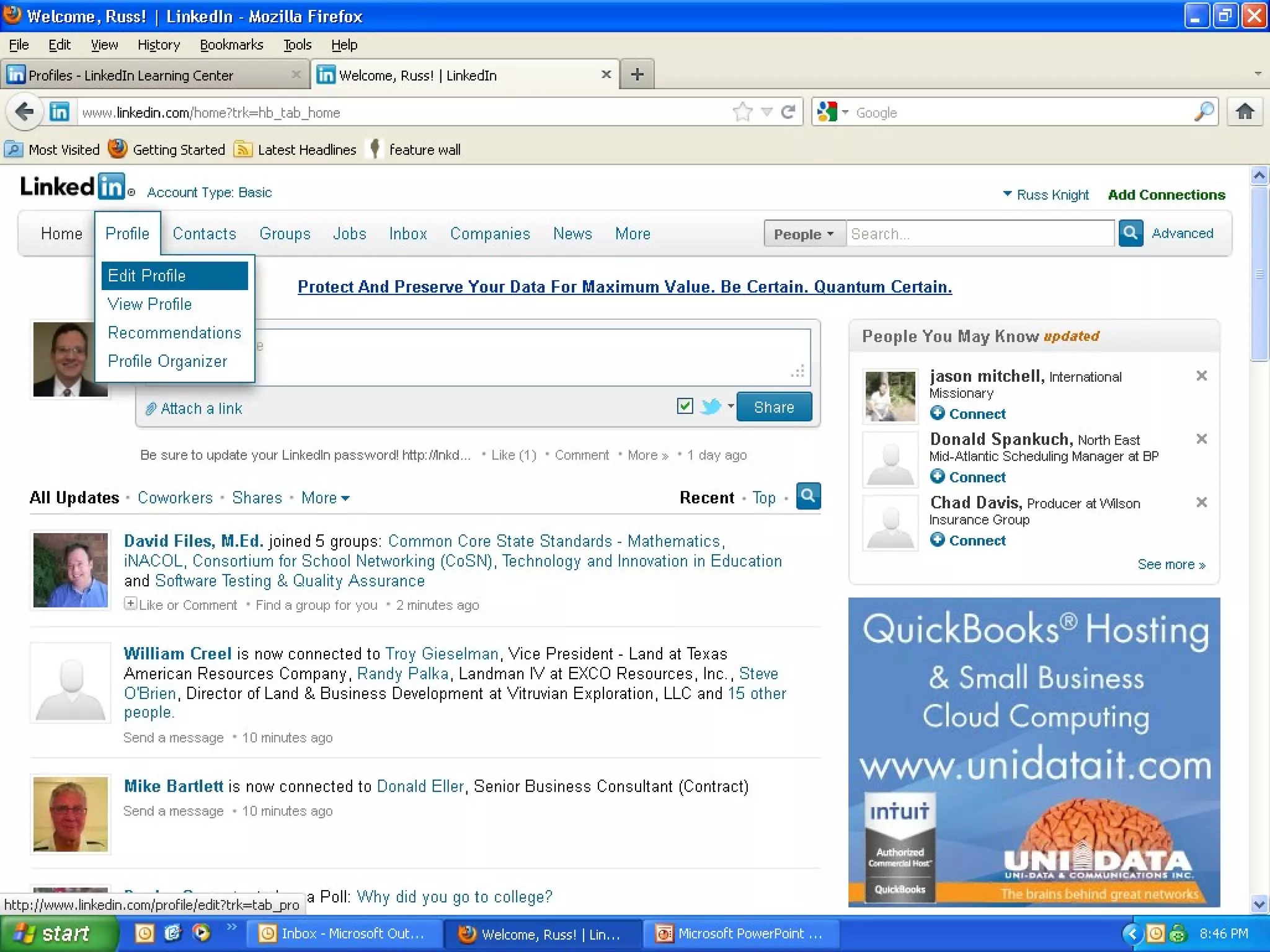1270x952 pixels.
Task: Click the updates feed search icon
Action: 808,496
